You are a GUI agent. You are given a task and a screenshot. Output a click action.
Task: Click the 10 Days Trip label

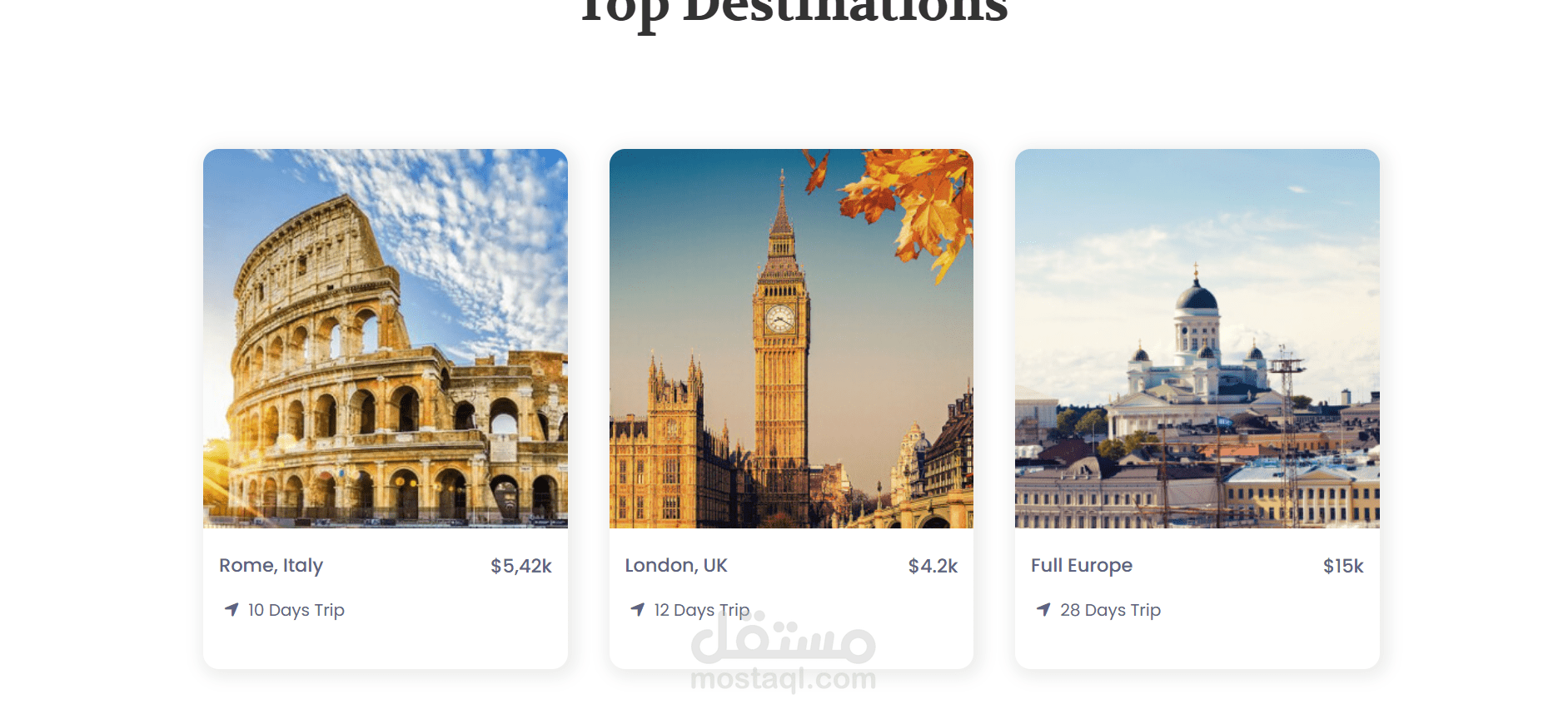point(296,610)
